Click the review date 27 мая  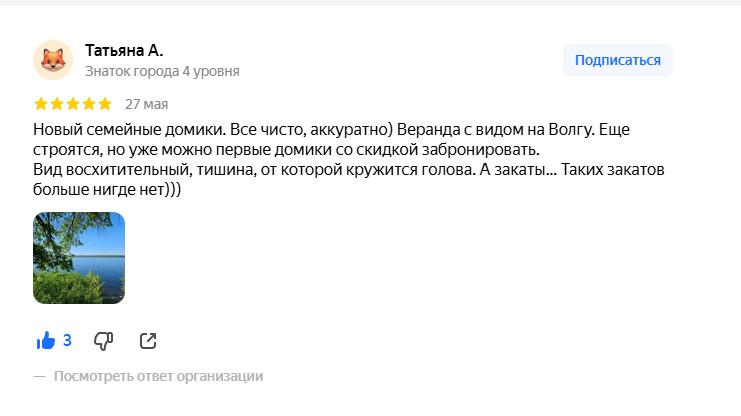pyautogui.click(x=146, y=104)
